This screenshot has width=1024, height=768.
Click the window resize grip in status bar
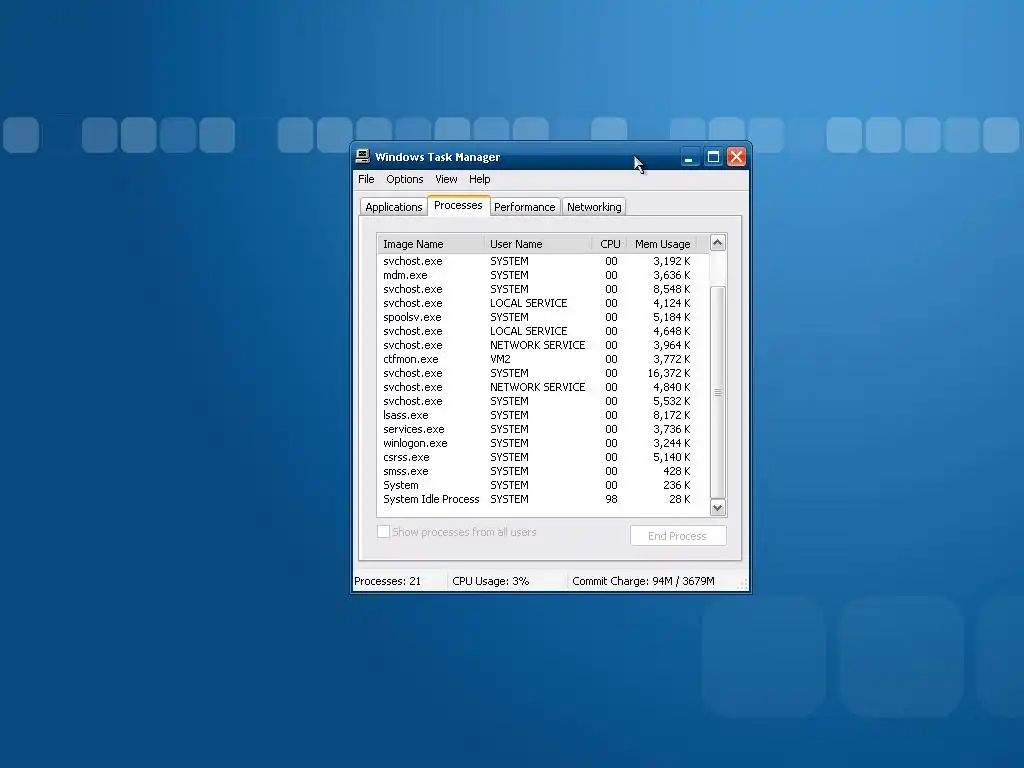(x=742, y=584)
